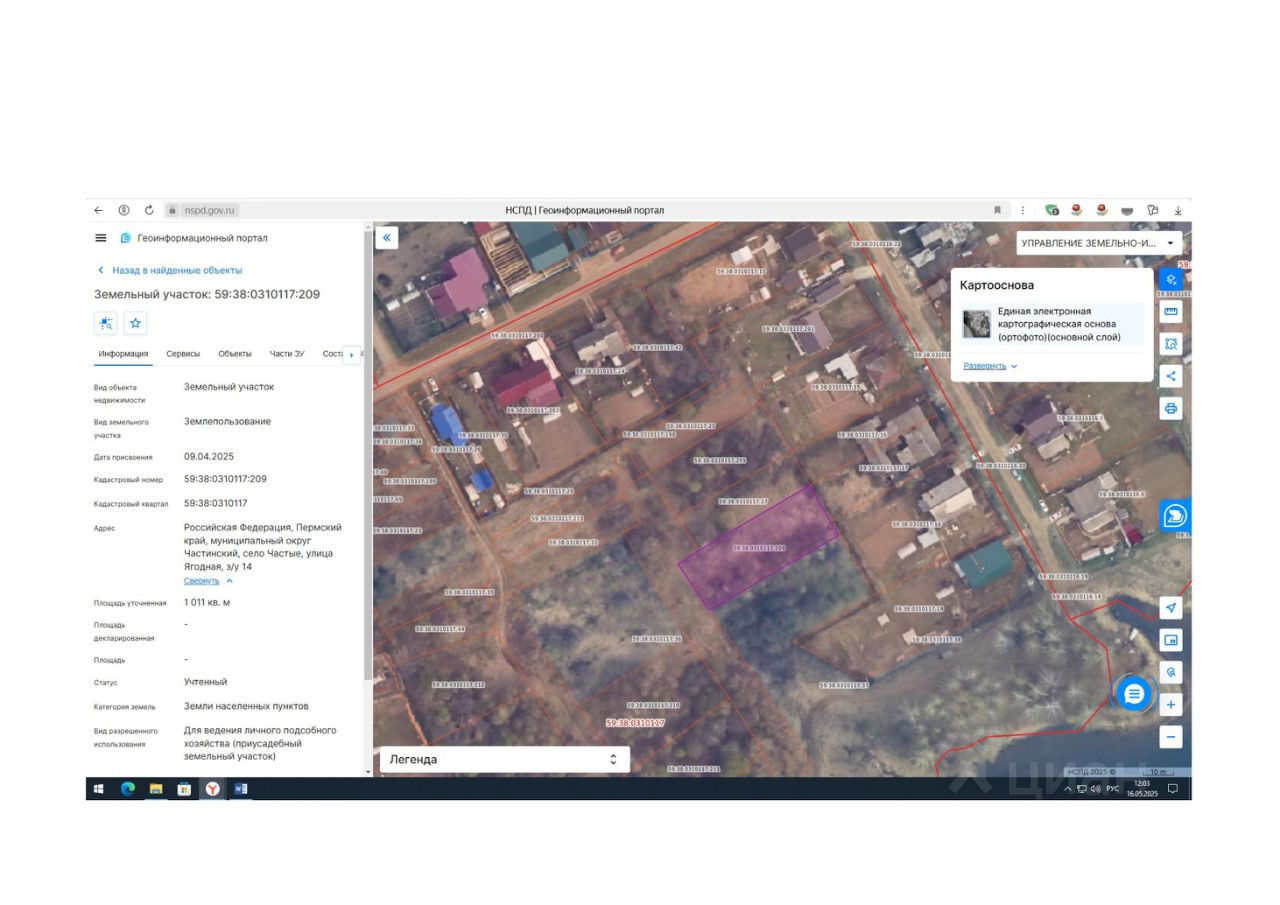Click the area value 1 011 кв. м
Screen dimensions: 1280x905
click(207, 603)
